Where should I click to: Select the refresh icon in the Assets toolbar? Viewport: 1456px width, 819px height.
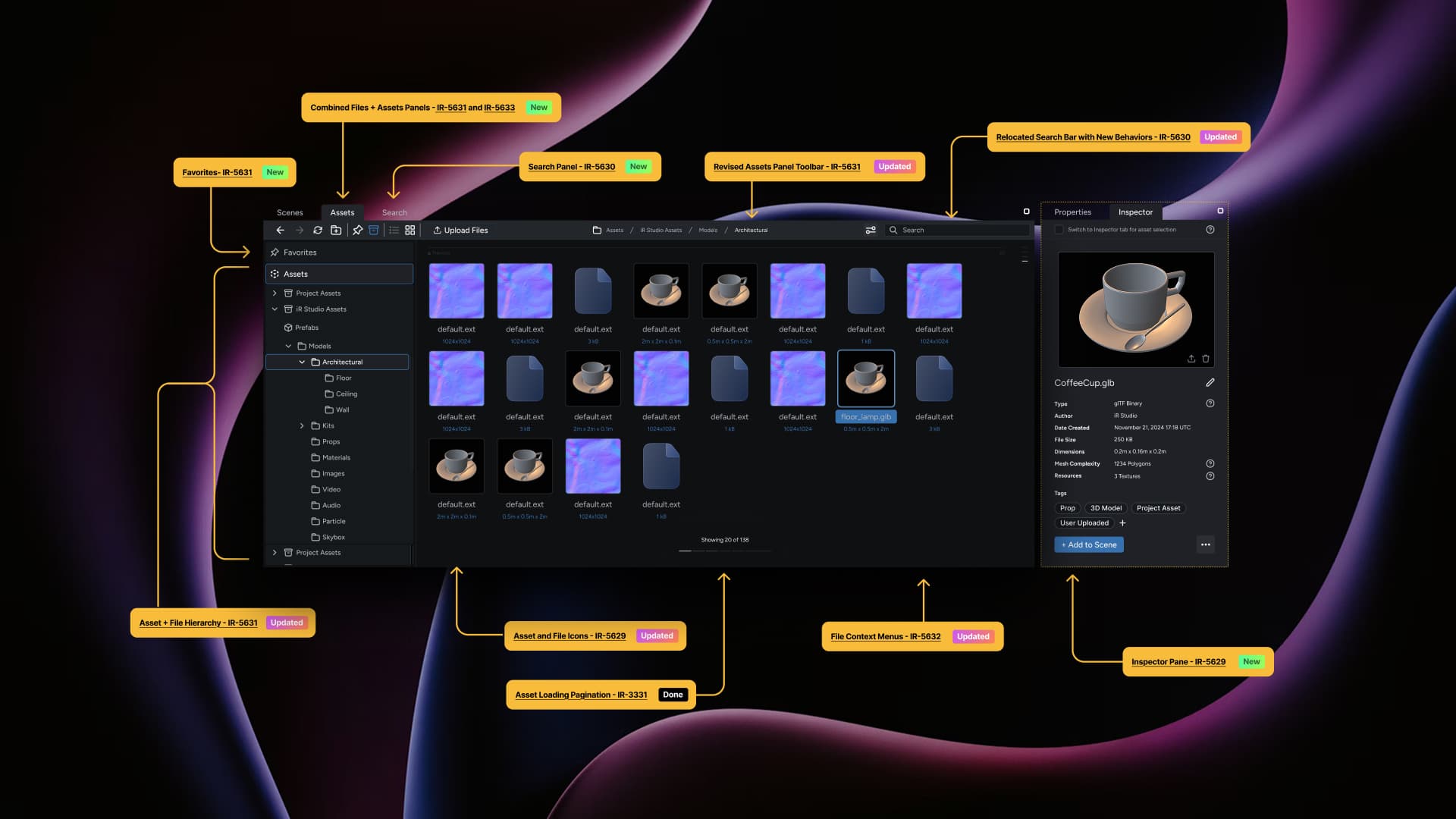318,230
